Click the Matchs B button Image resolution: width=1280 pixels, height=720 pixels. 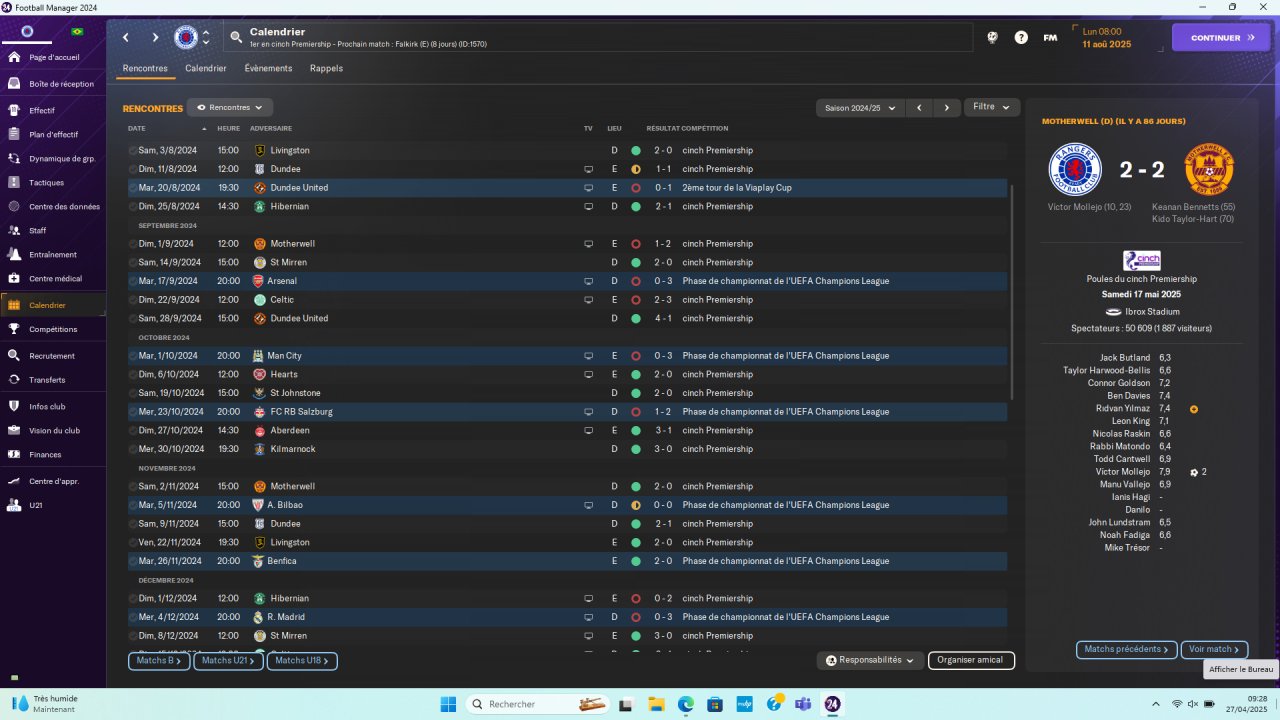(160, 661)
